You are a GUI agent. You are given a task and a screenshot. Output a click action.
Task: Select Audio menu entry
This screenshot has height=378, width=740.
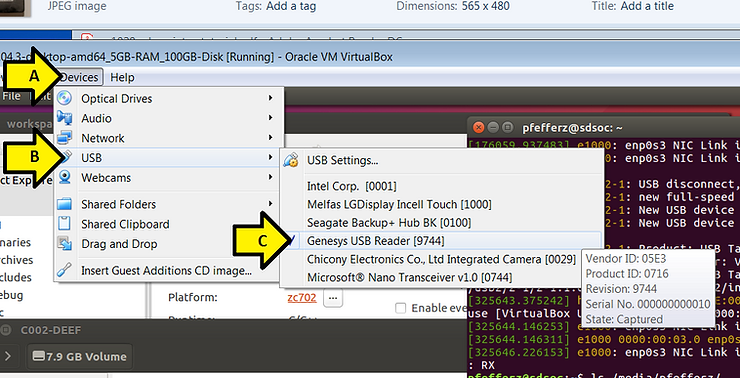(x=168, y=118)
